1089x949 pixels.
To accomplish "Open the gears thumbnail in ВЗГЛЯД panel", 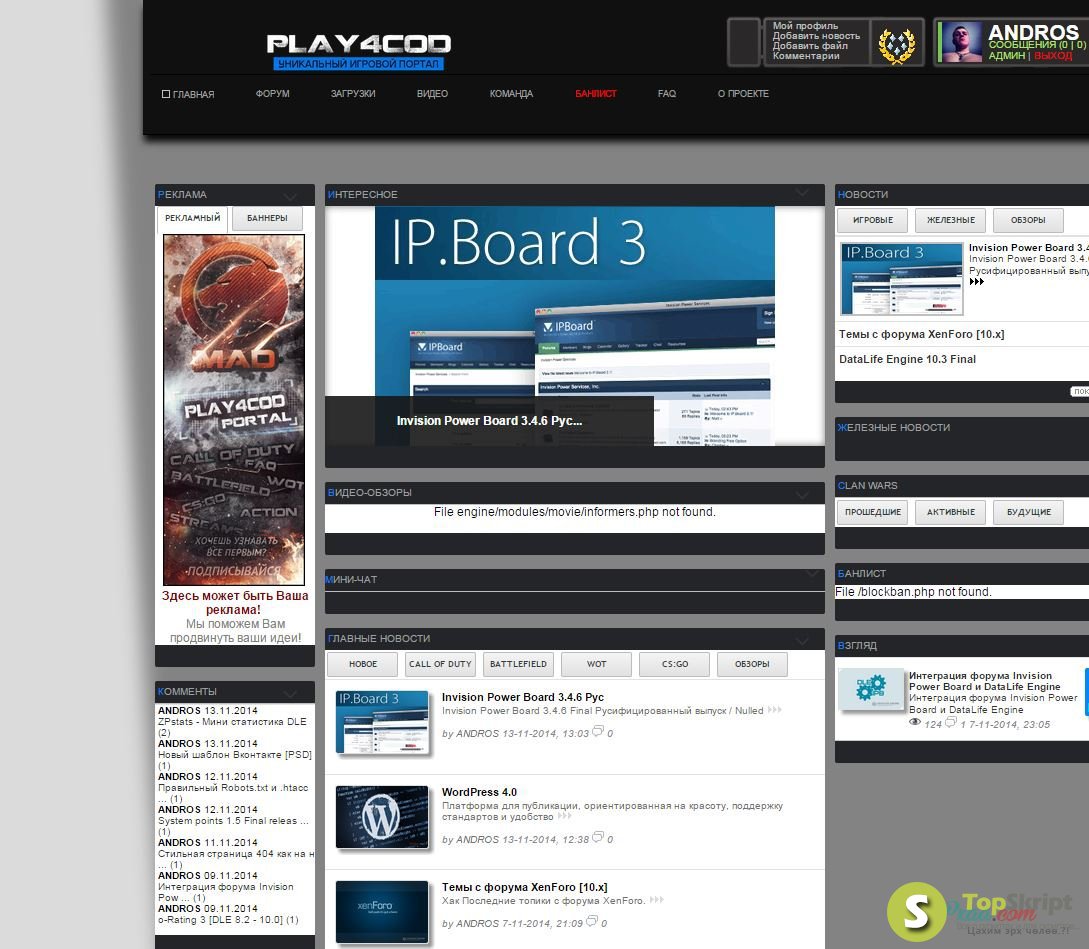I will click(x=871, y=688).
